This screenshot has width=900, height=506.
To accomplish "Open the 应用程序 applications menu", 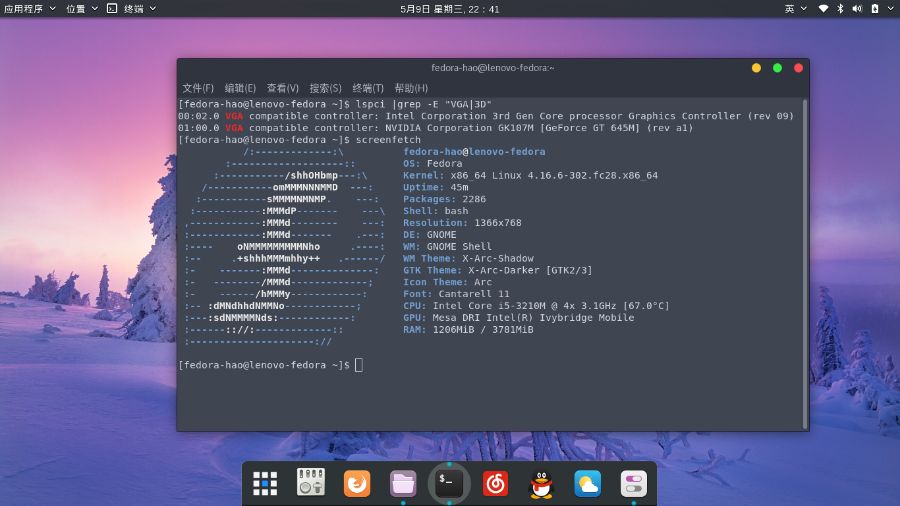I will pyautogui.click(x=29, y=9).
